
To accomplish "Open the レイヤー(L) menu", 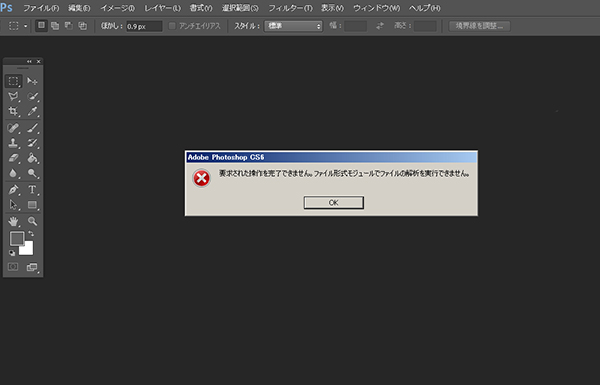I will pyautogui.click(x=162, y=8).
